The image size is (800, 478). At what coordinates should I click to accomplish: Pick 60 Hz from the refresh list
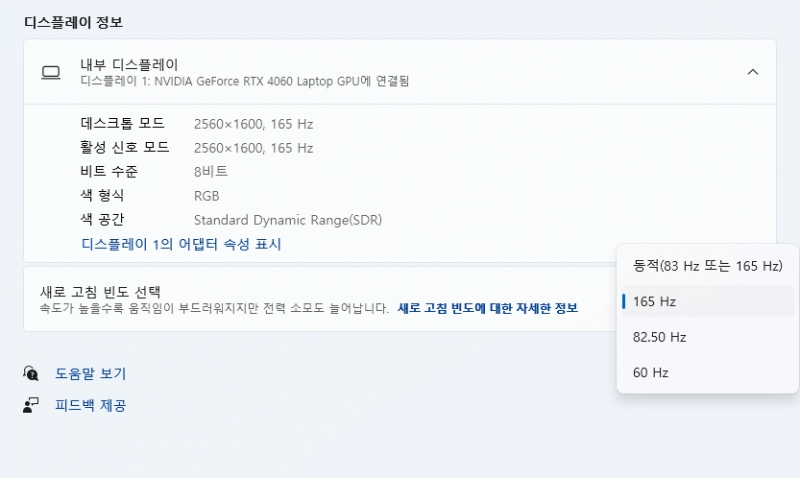point(650,373)
